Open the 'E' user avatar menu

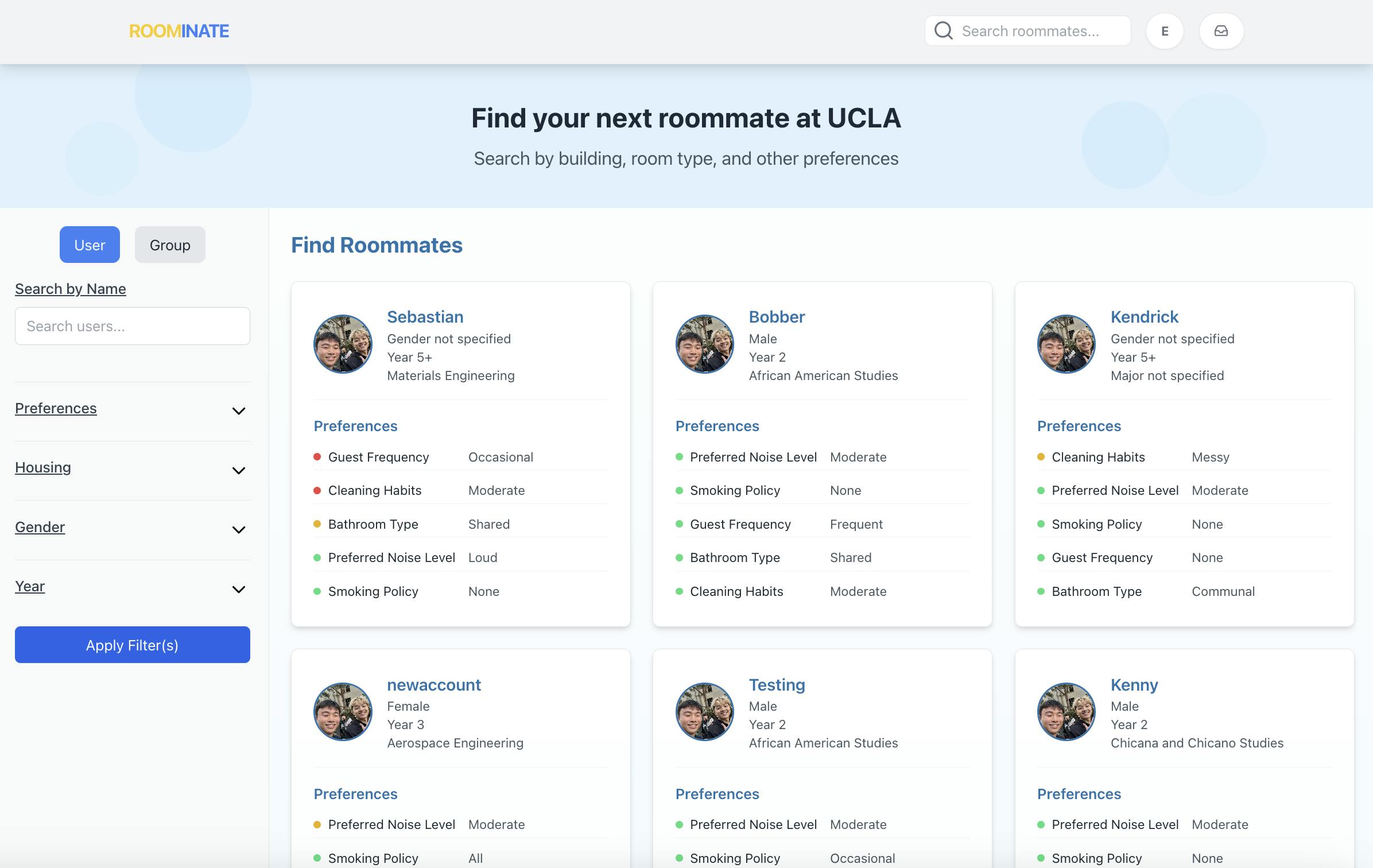(1165, 31)
